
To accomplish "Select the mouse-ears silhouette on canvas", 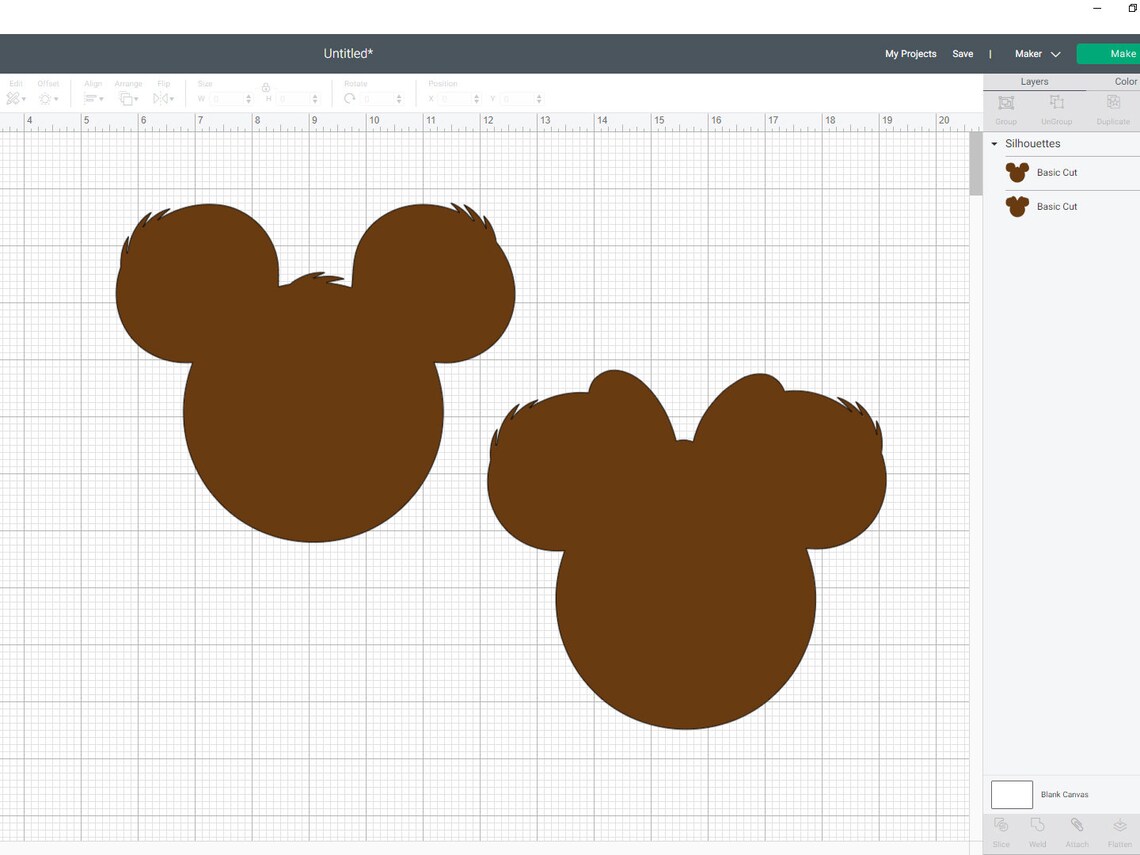I will pos(315,372).
